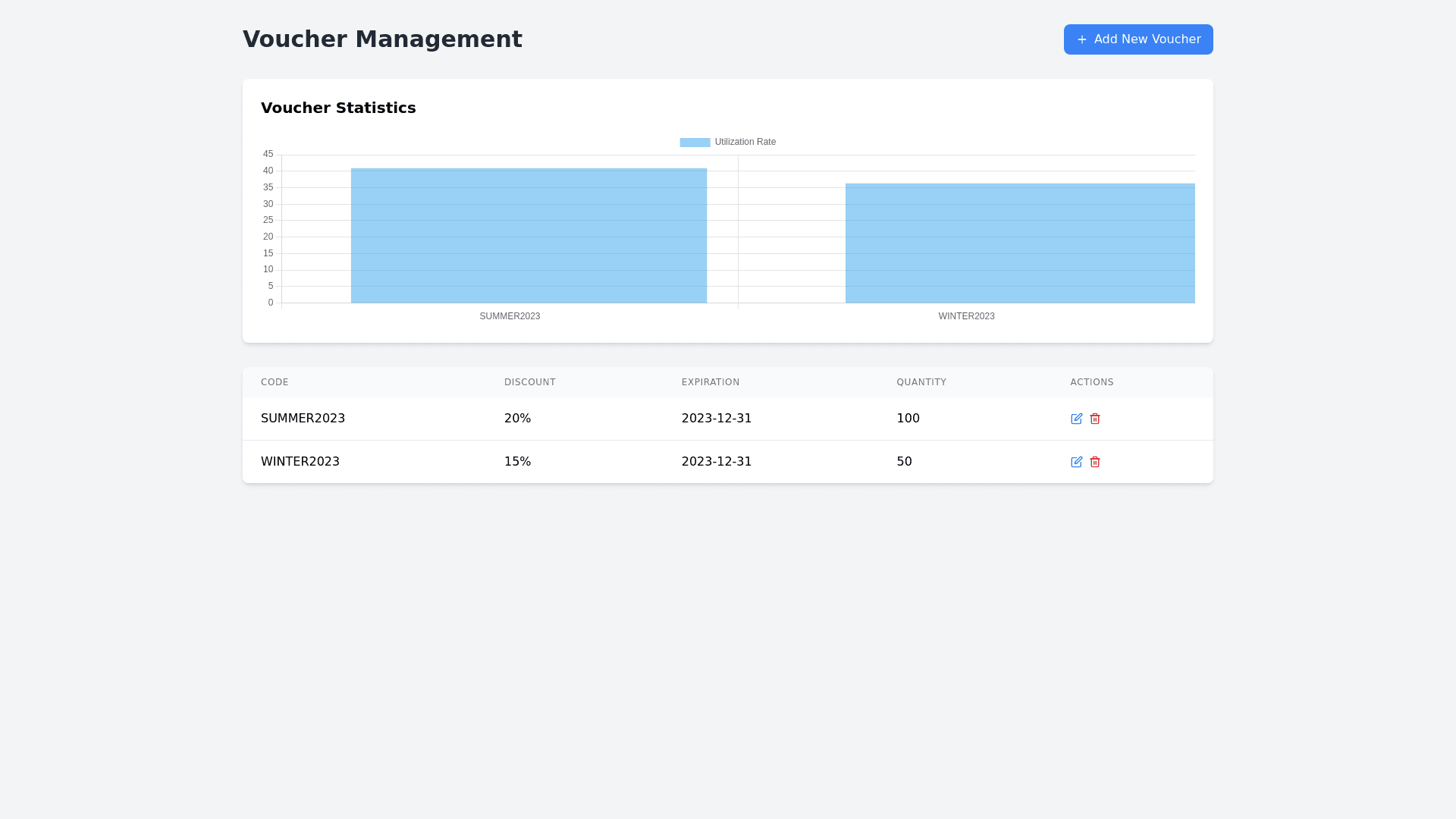This screenshot has width=1456, height=819.
Task: Delete the WINTER2023 voucher
Action: (x=1095, y=462)
